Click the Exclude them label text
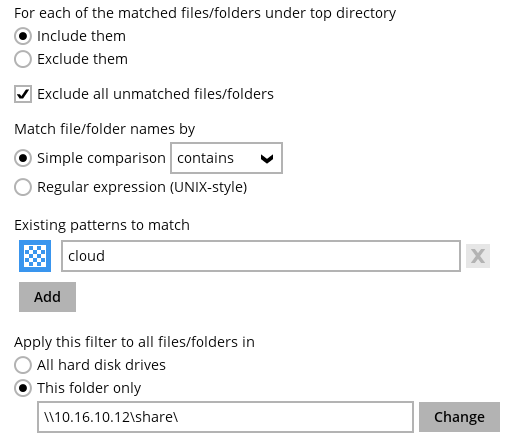The height and width of the screenshot is (443, 517). tap(82, 59)
